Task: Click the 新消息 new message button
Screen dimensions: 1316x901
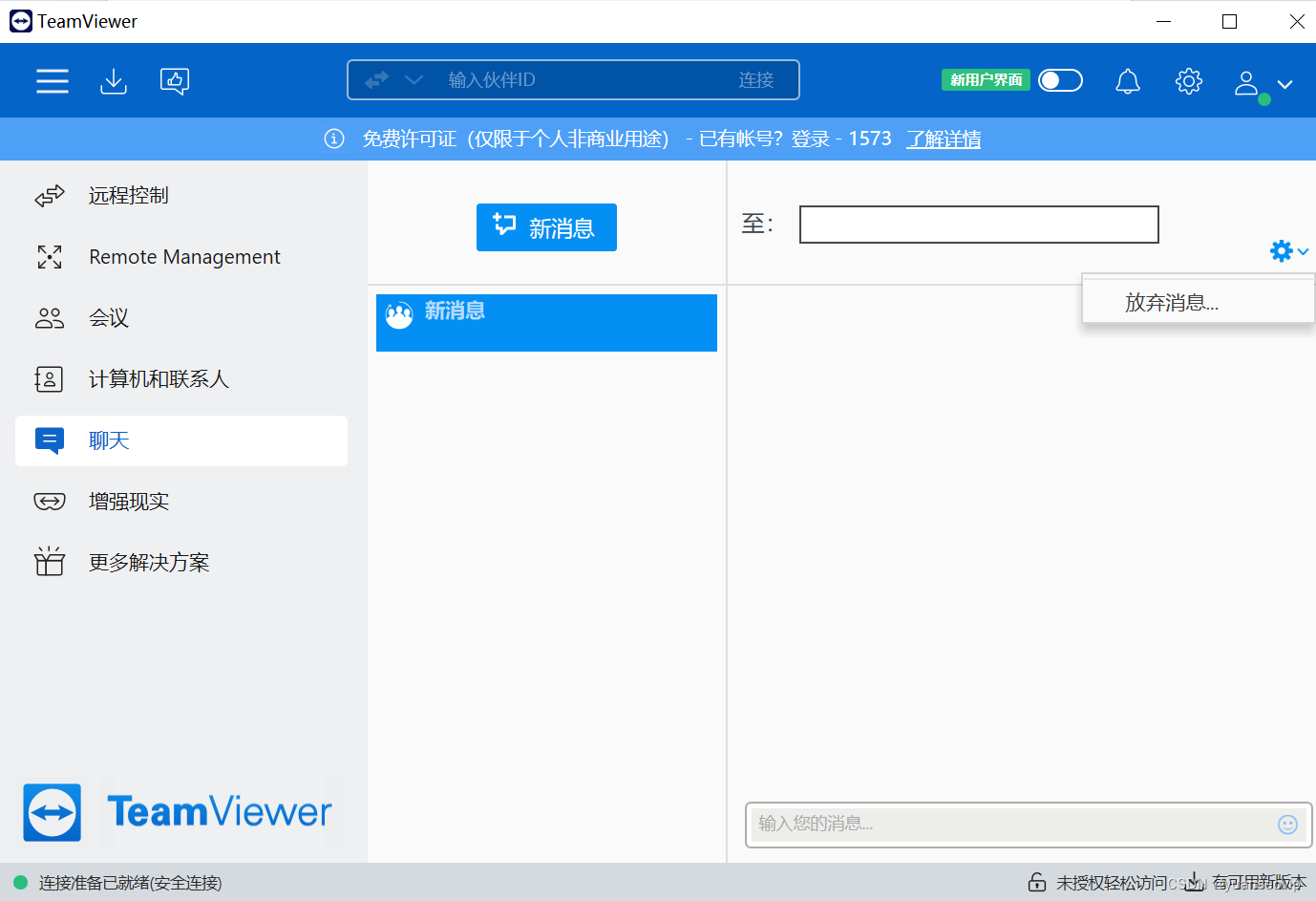Action: click(546, 227)
